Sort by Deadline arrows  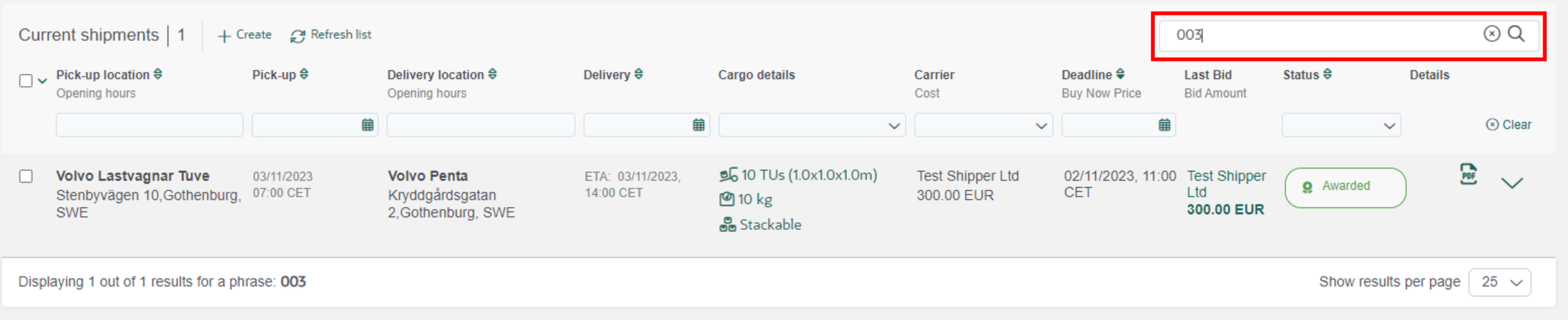pyautogui.click(x=1120, y=74)
